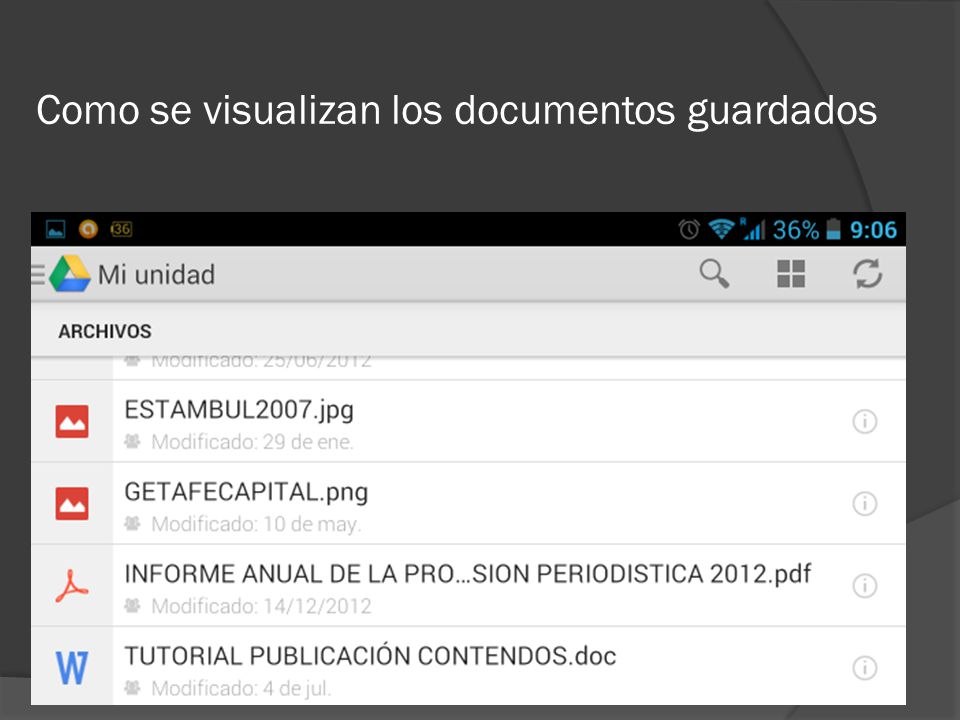The height and width of the screenshot is (720, 960).
Task: Tap the Wi-Fi status icon
Action: coord(721,230)
